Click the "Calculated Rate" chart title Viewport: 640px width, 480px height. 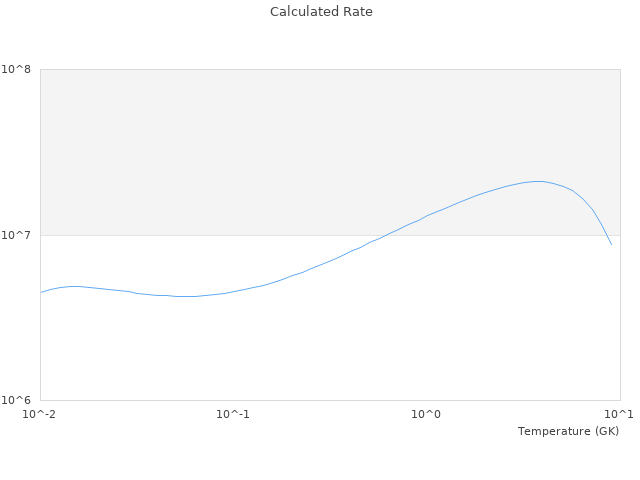tap(320, 12)
